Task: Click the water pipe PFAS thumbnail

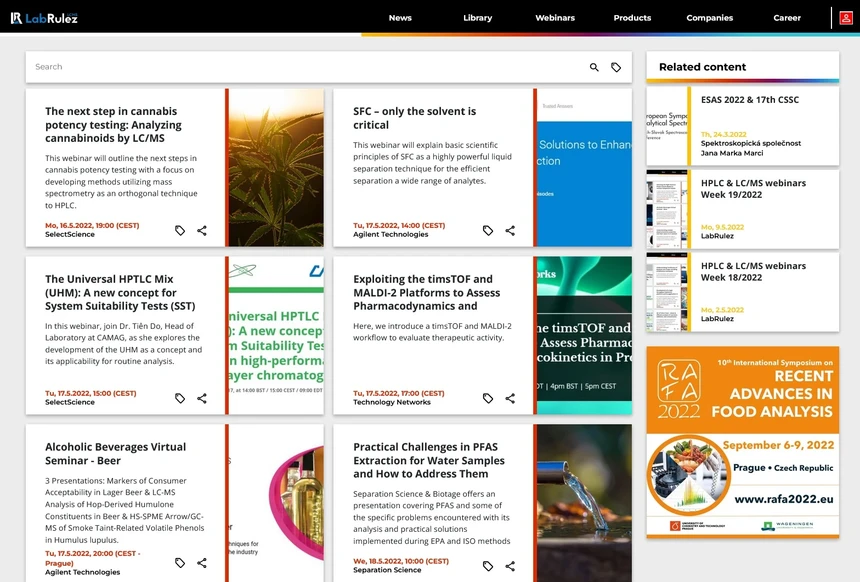Action: pyautogui.click(x=584, y=503)
